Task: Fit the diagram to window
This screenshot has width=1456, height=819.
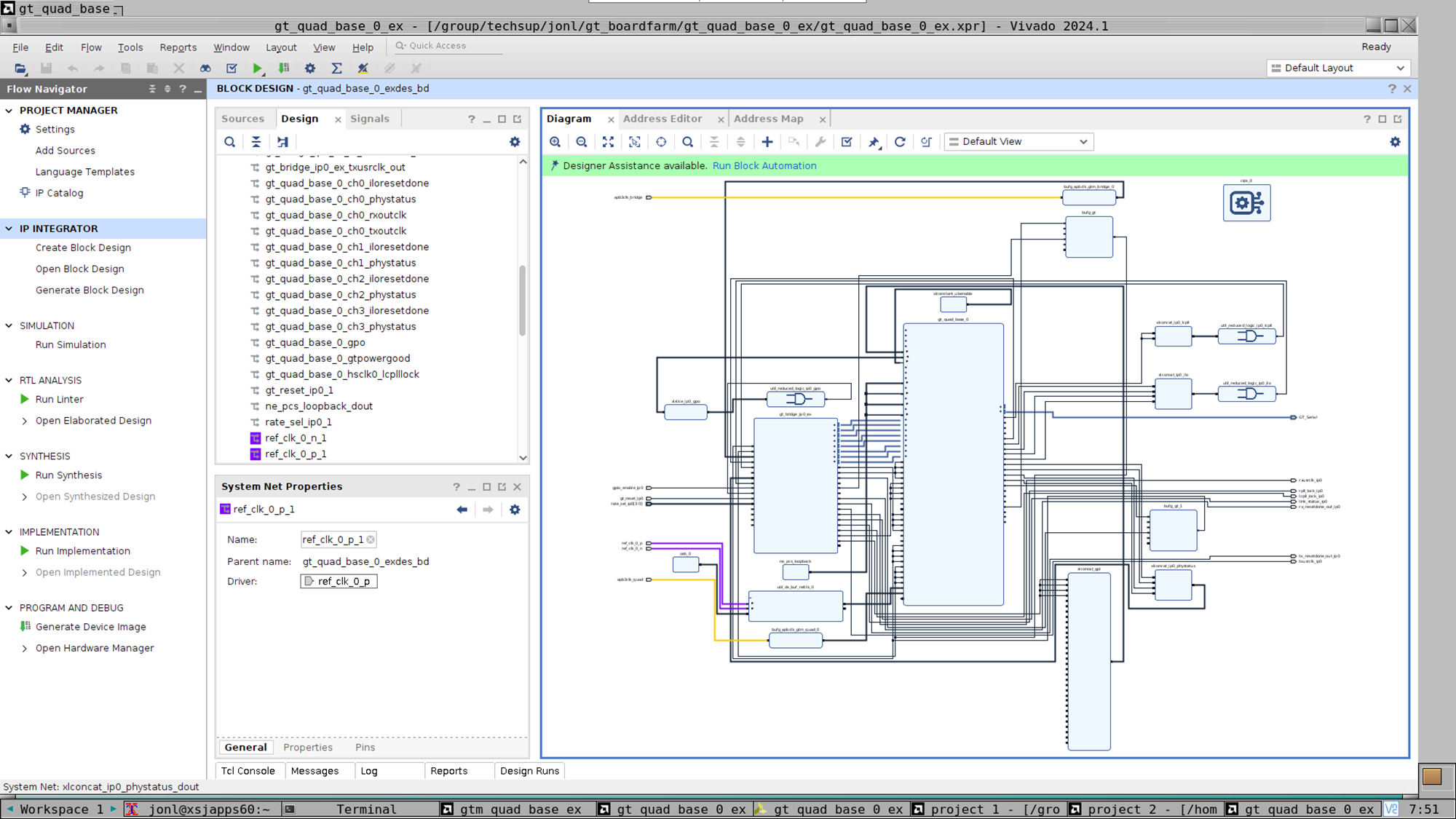Action: pos(608,142)
